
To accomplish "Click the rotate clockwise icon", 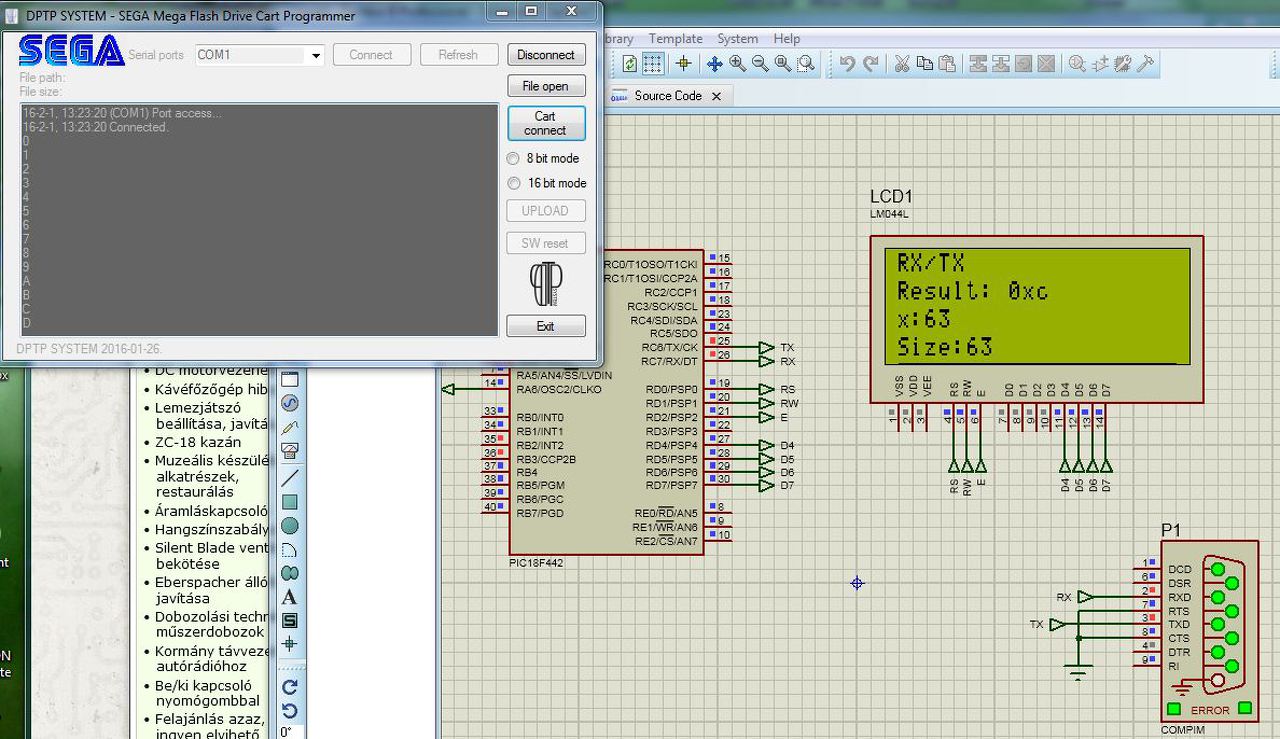I will 290,687.
